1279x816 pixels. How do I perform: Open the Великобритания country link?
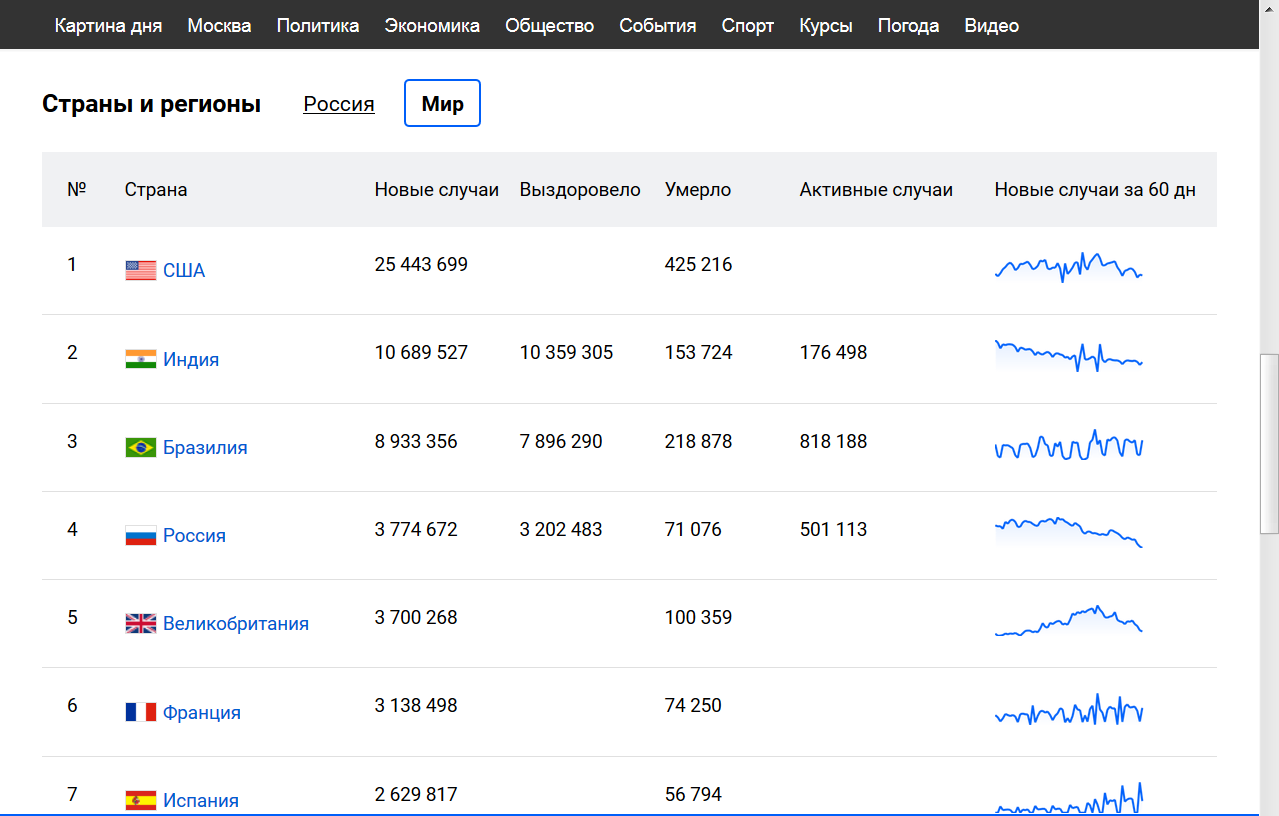(236, 623)
